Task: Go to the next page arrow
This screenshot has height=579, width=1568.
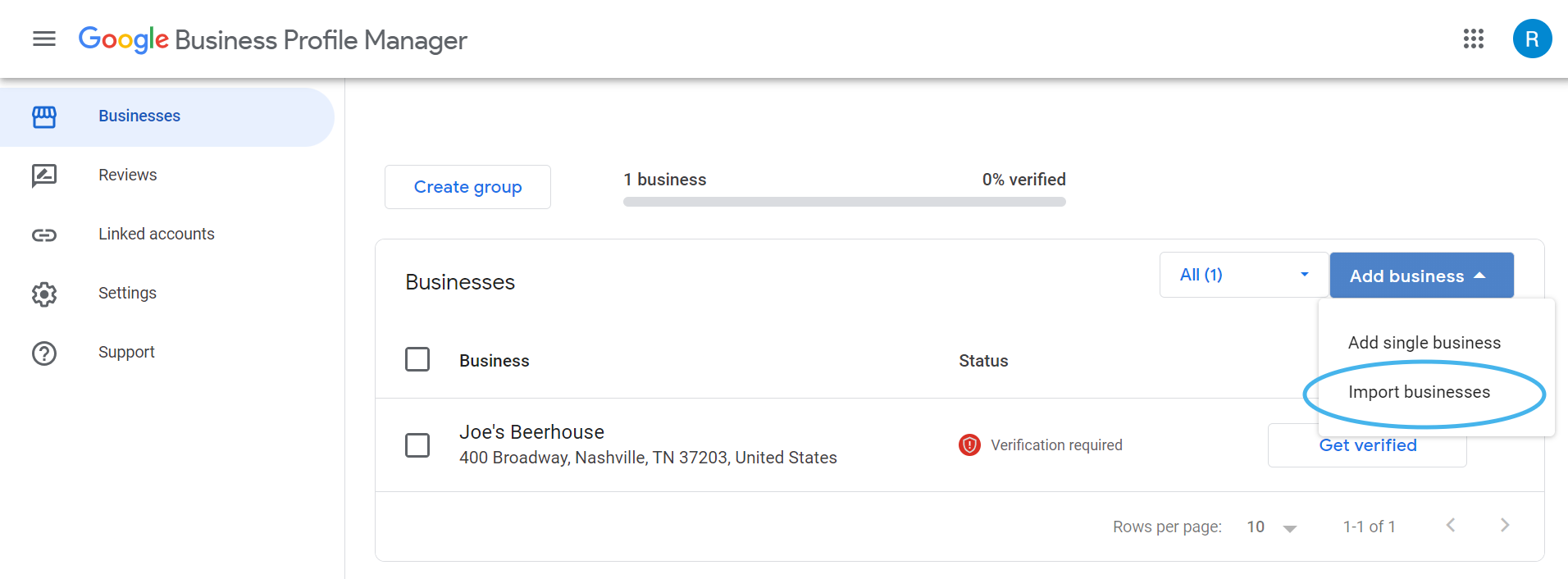Action: [x=1505, y=525]
